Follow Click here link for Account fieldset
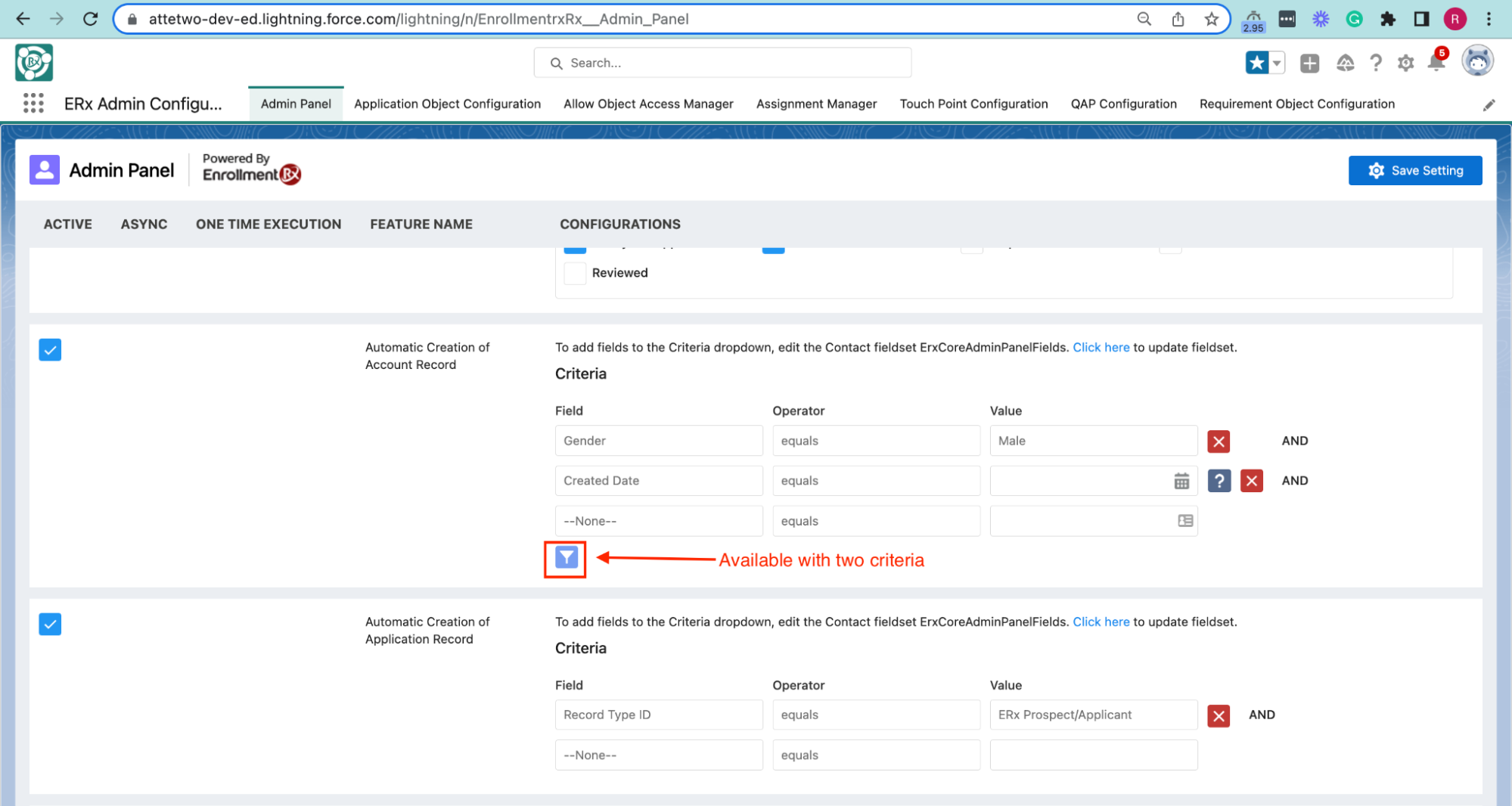Viewport: 1512px width, 806px height. tap(1101, 347)
